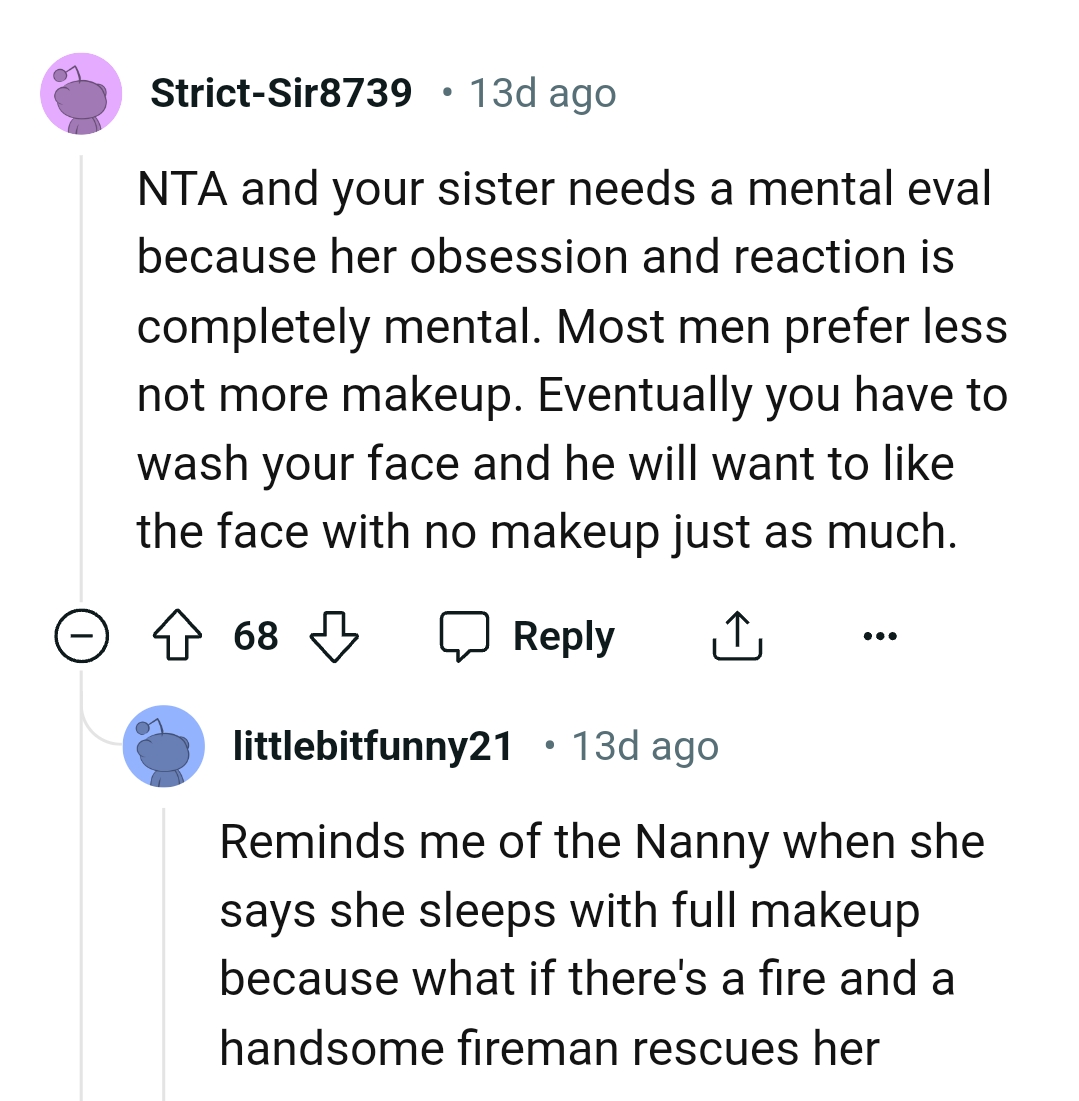Open Strict-Sir8739's profile via username

pos(280,92)
